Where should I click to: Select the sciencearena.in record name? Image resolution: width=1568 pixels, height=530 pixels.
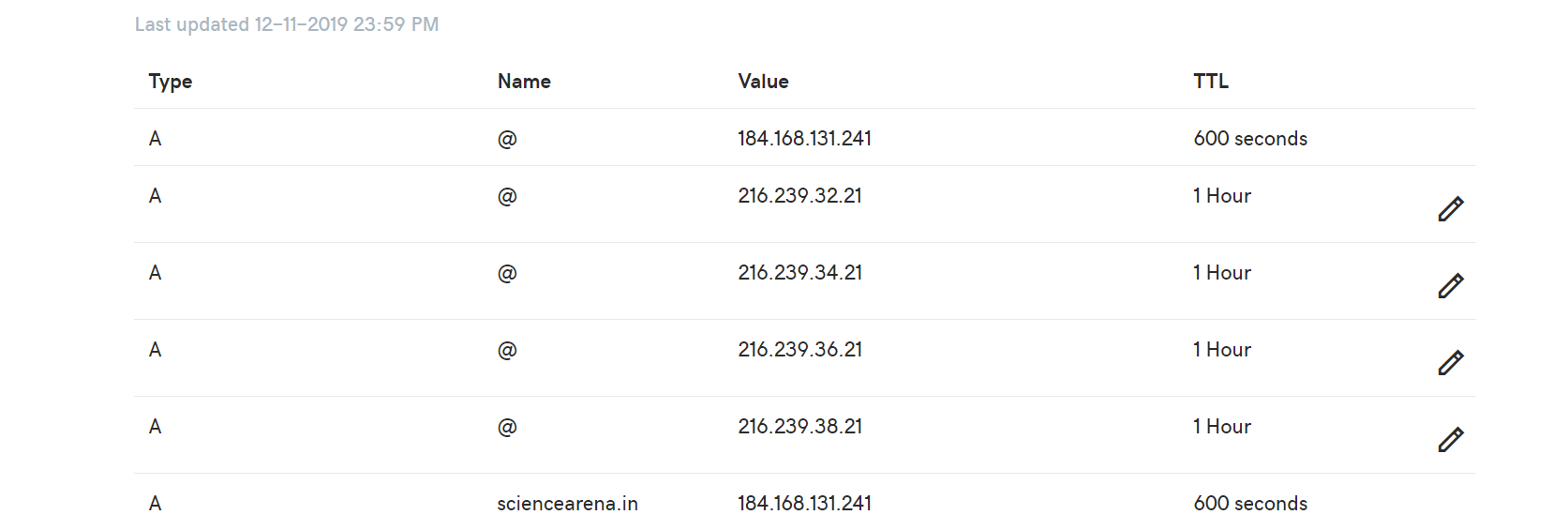(567, 504)
